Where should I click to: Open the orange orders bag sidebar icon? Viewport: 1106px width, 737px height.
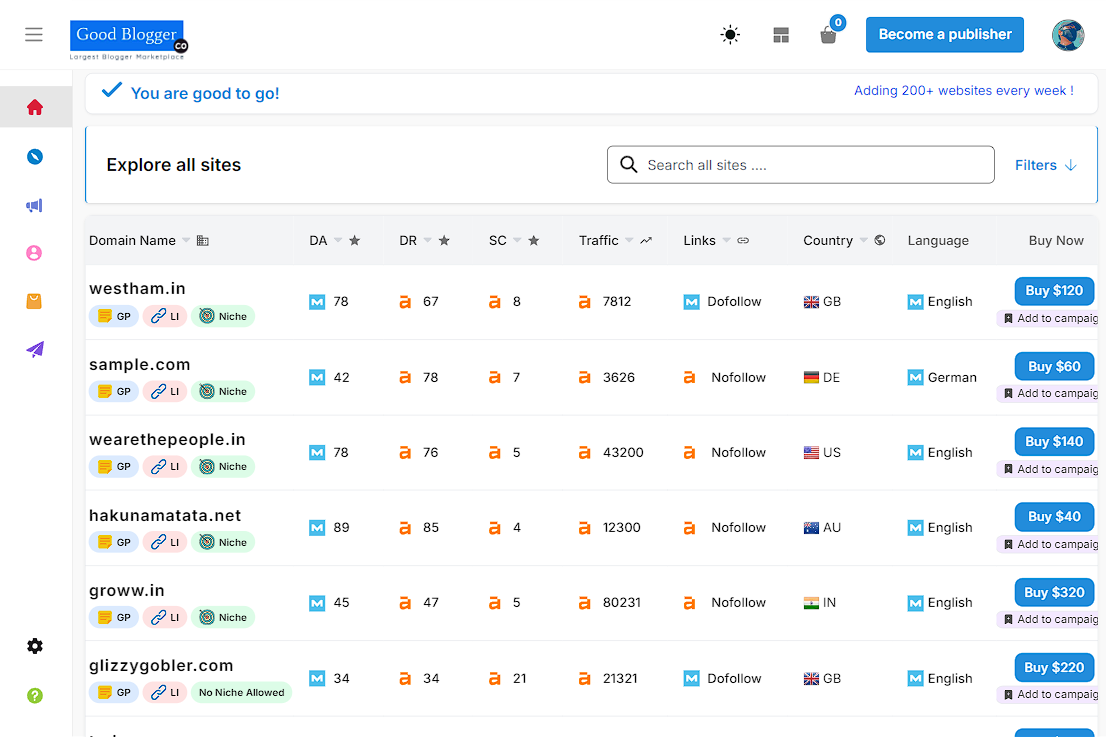(34, 301)
